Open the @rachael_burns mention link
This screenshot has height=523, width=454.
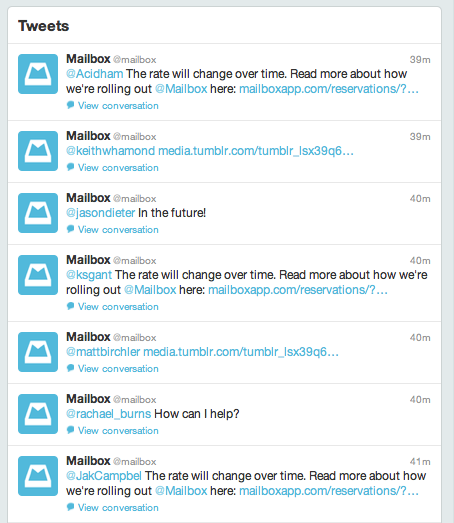coord(109,414)
